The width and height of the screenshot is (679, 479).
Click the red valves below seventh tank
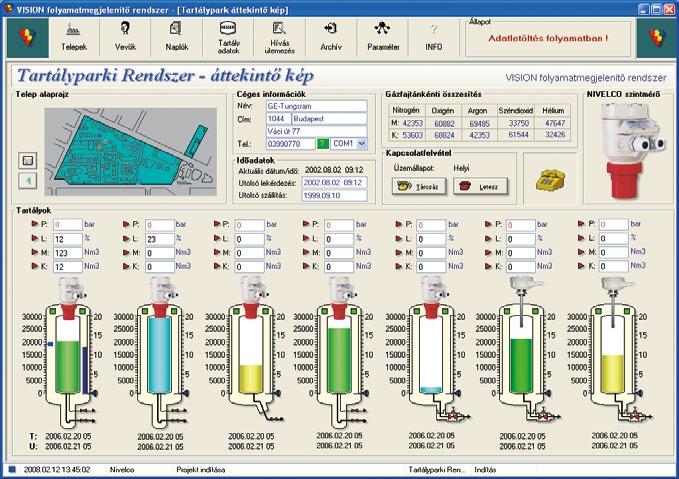pyautogui.click(x=636, y=416)
